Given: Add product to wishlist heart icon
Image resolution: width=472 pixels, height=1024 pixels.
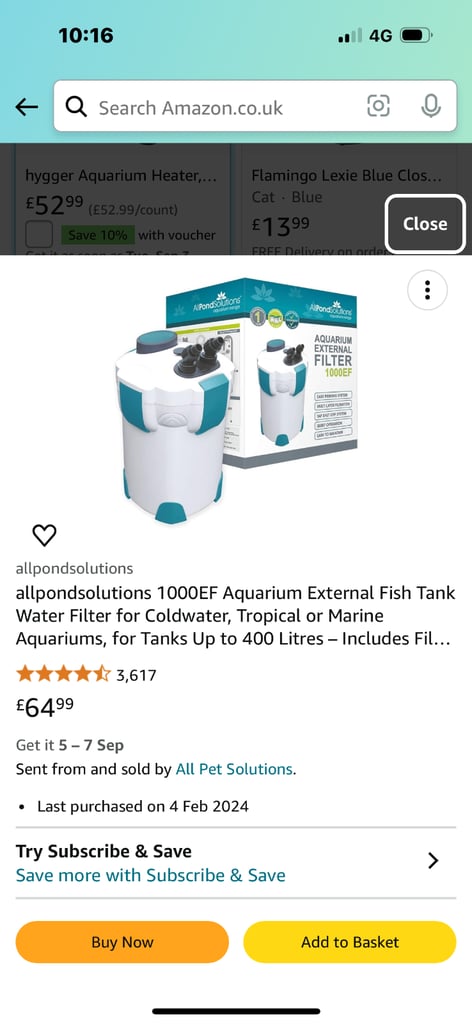Looking at the screenshot, I should pos(44,536).
